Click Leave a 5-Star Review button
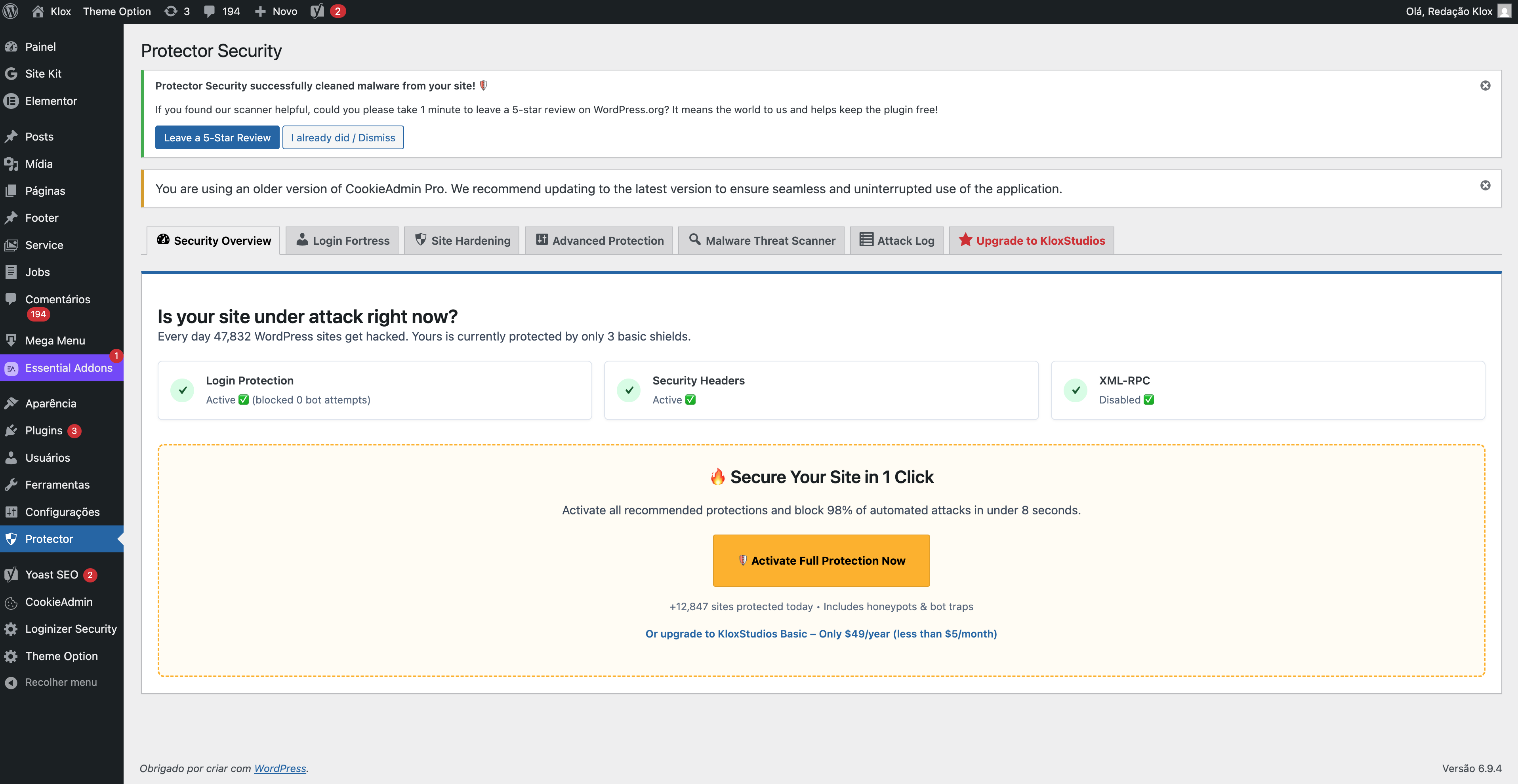Viewport: 1518px width, 784px height. [217, 137]
